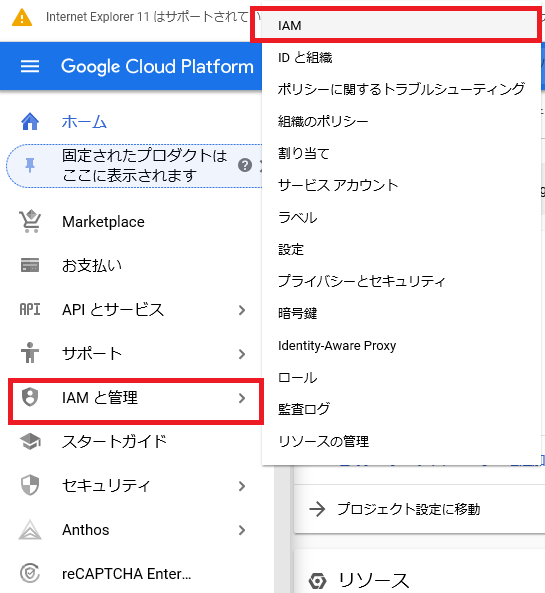Open リソースの管理 menu entry
The image size is (545, 593).
[401, 441]
